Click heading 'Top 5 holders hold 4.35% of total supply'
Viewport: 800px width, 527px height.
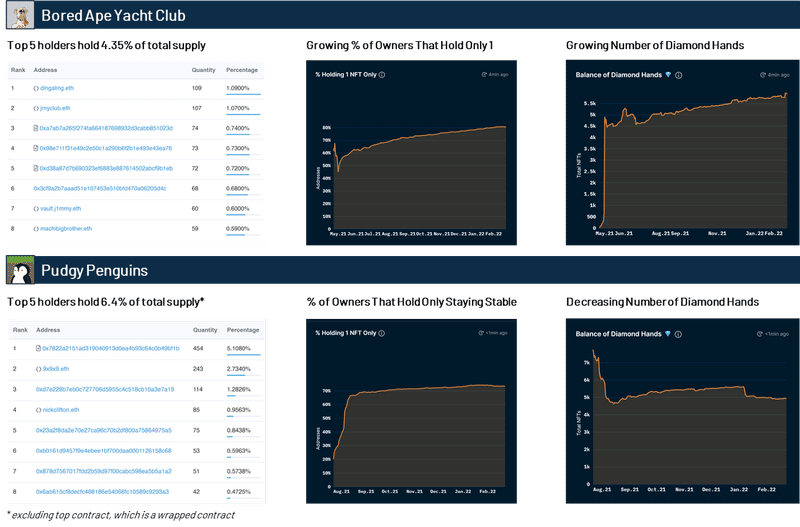106,45
